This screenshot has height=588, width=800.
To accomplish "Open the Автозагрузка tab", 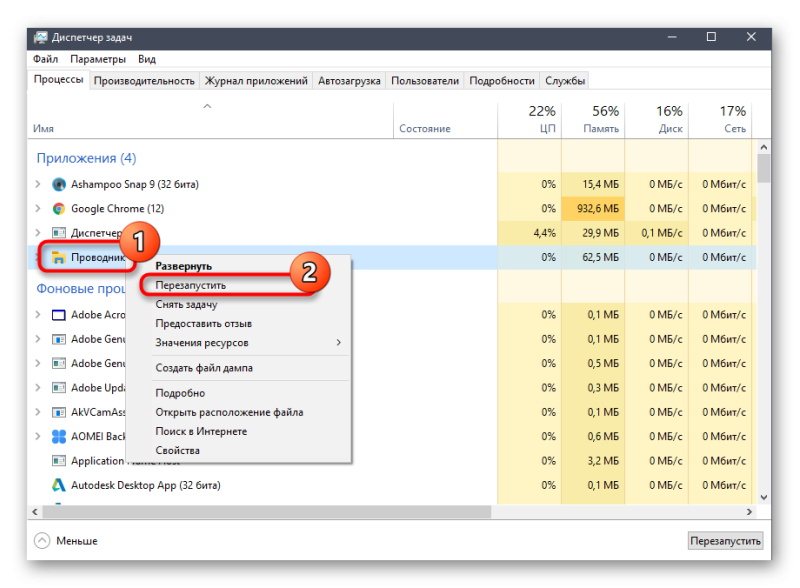I will [x=349, y=81].
